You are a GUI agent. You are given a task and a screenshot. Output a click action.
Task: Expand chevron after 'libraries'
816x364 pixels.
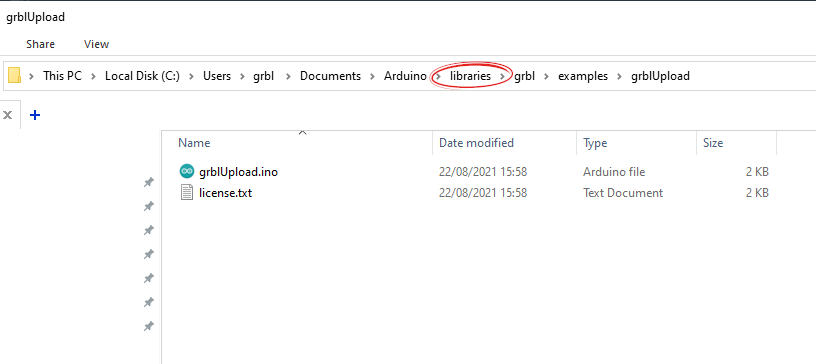click(502, 77)
